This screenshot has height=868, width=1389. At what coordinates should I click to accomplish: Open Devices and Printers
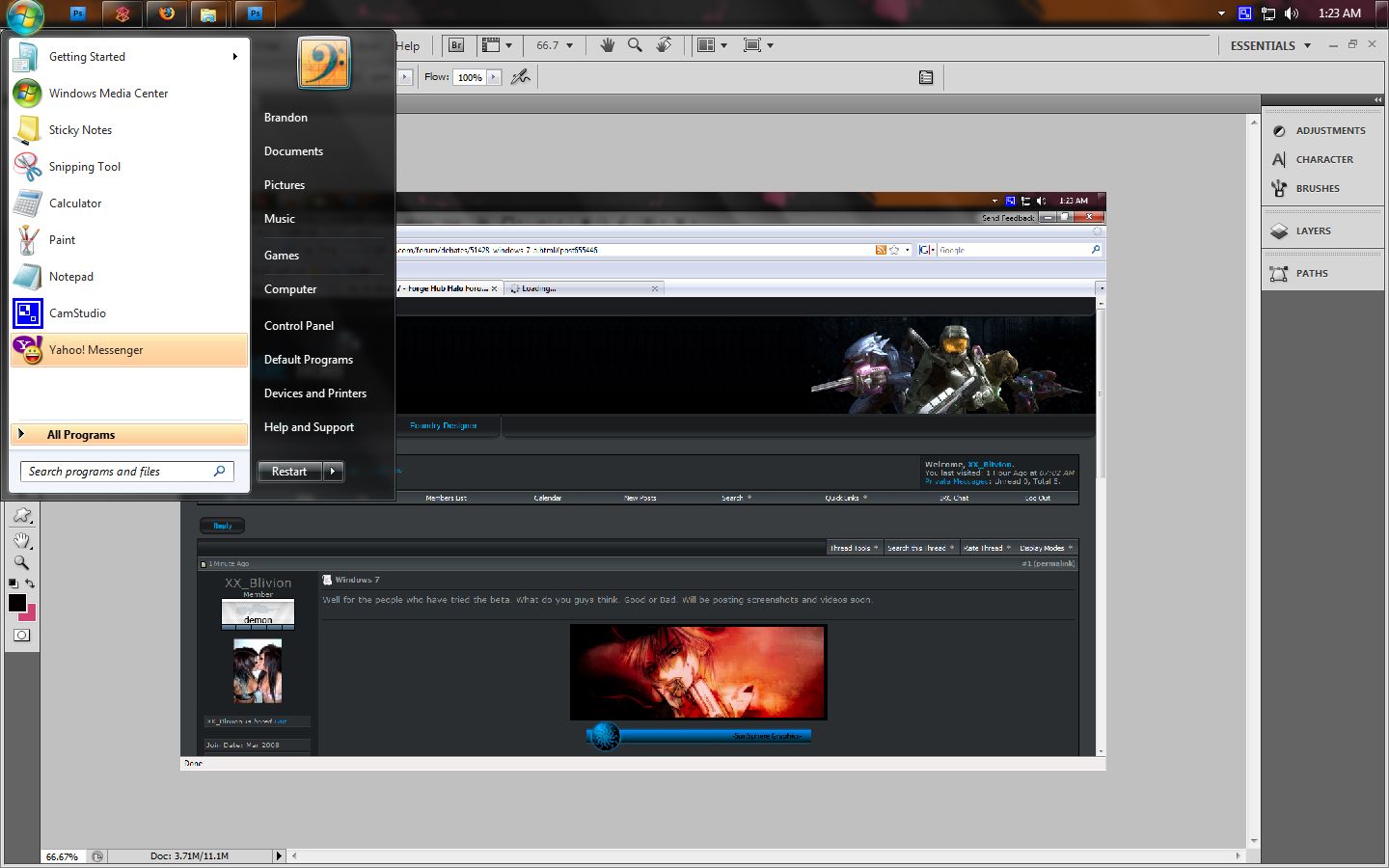coord(315,393)
